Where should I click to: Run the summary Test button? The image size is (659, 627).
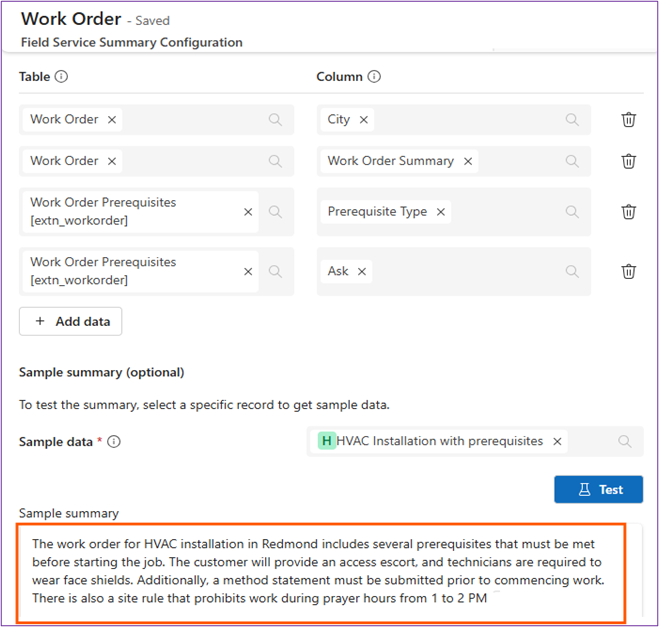point(598,490)
